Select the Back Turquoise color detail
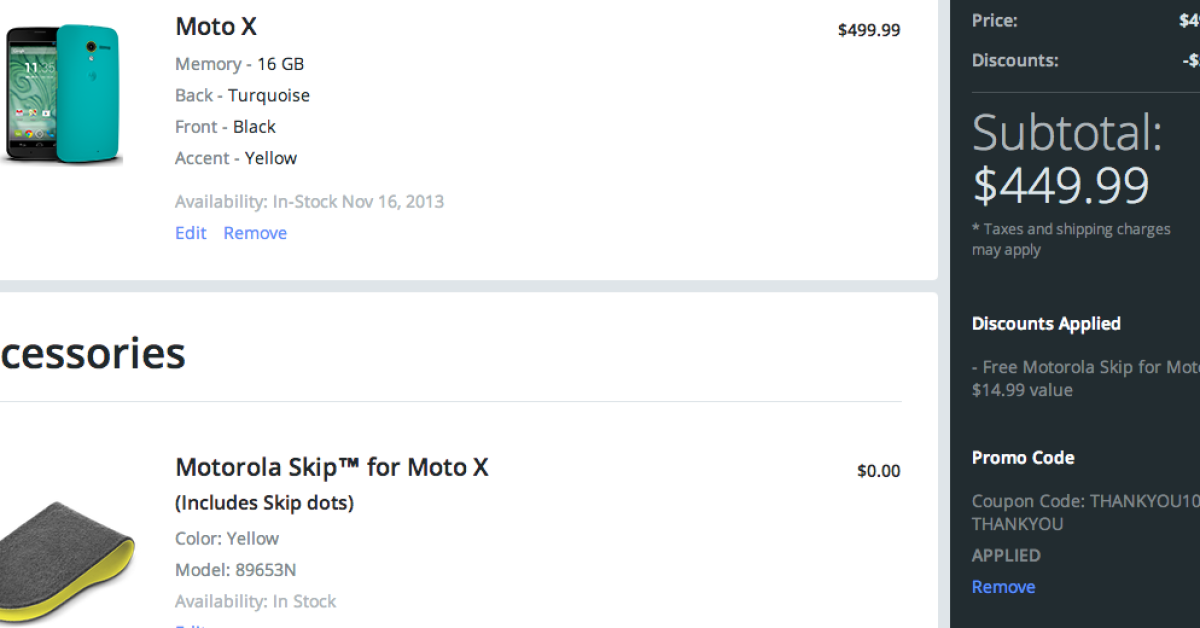Screen dimensions: 1200x628 [x=242, y=96]
